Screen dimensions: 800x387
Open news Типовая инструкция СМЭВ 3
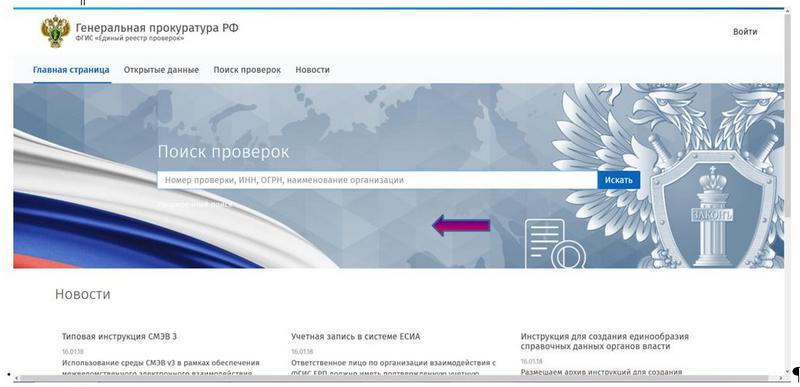119,337
